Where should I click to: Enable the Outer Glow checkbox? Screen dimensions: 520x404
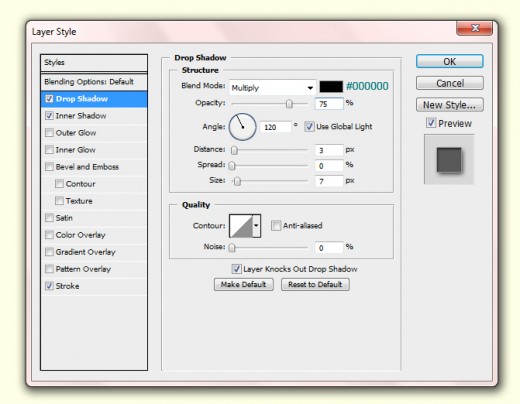point(49,133)
